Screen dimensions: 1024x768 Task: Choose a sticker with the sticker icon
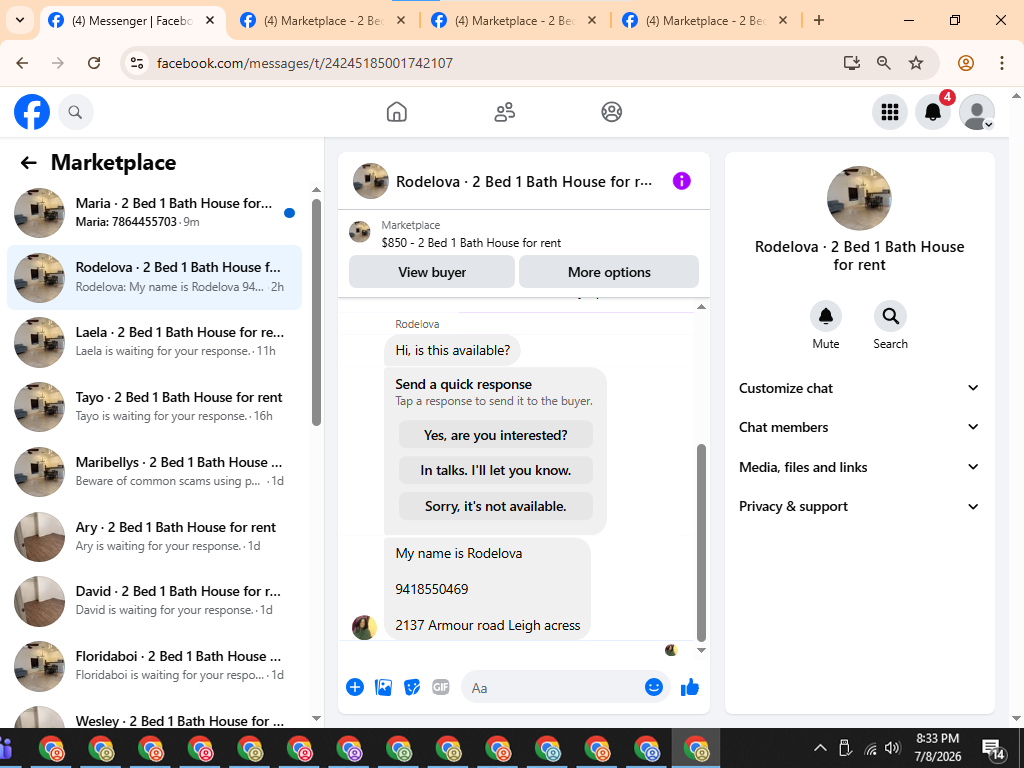coord(412,687)
